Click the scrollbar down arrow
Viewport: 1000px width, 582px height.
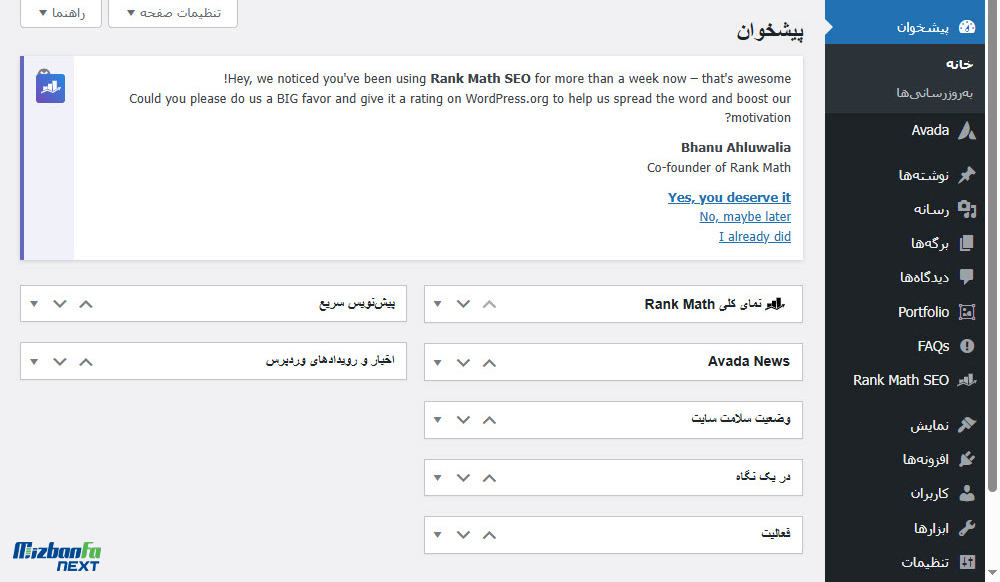pyautogui.click(x=992, y=573)
